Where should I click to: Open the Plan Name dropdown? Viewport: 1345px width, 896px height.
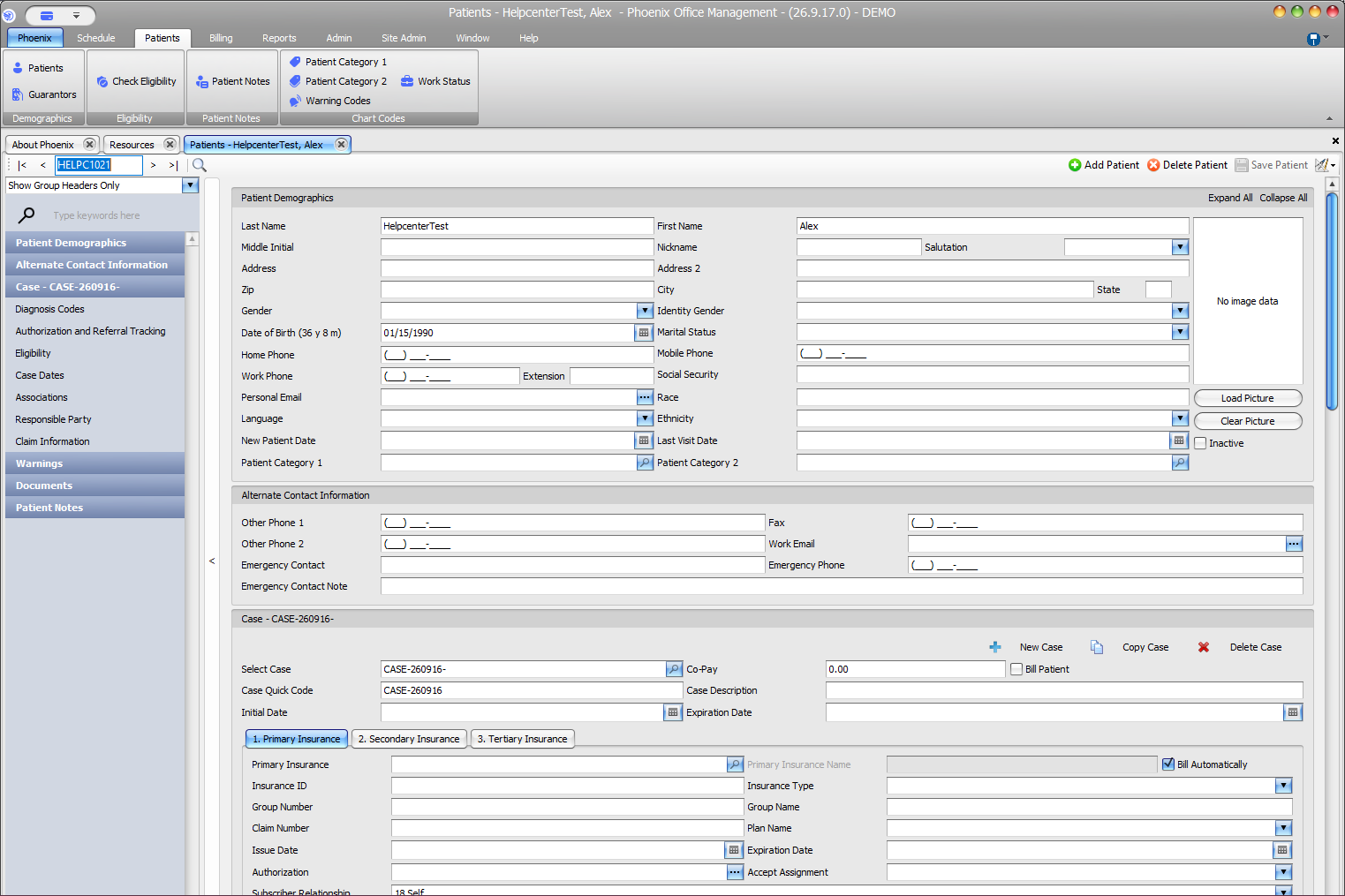(1284, 828)
